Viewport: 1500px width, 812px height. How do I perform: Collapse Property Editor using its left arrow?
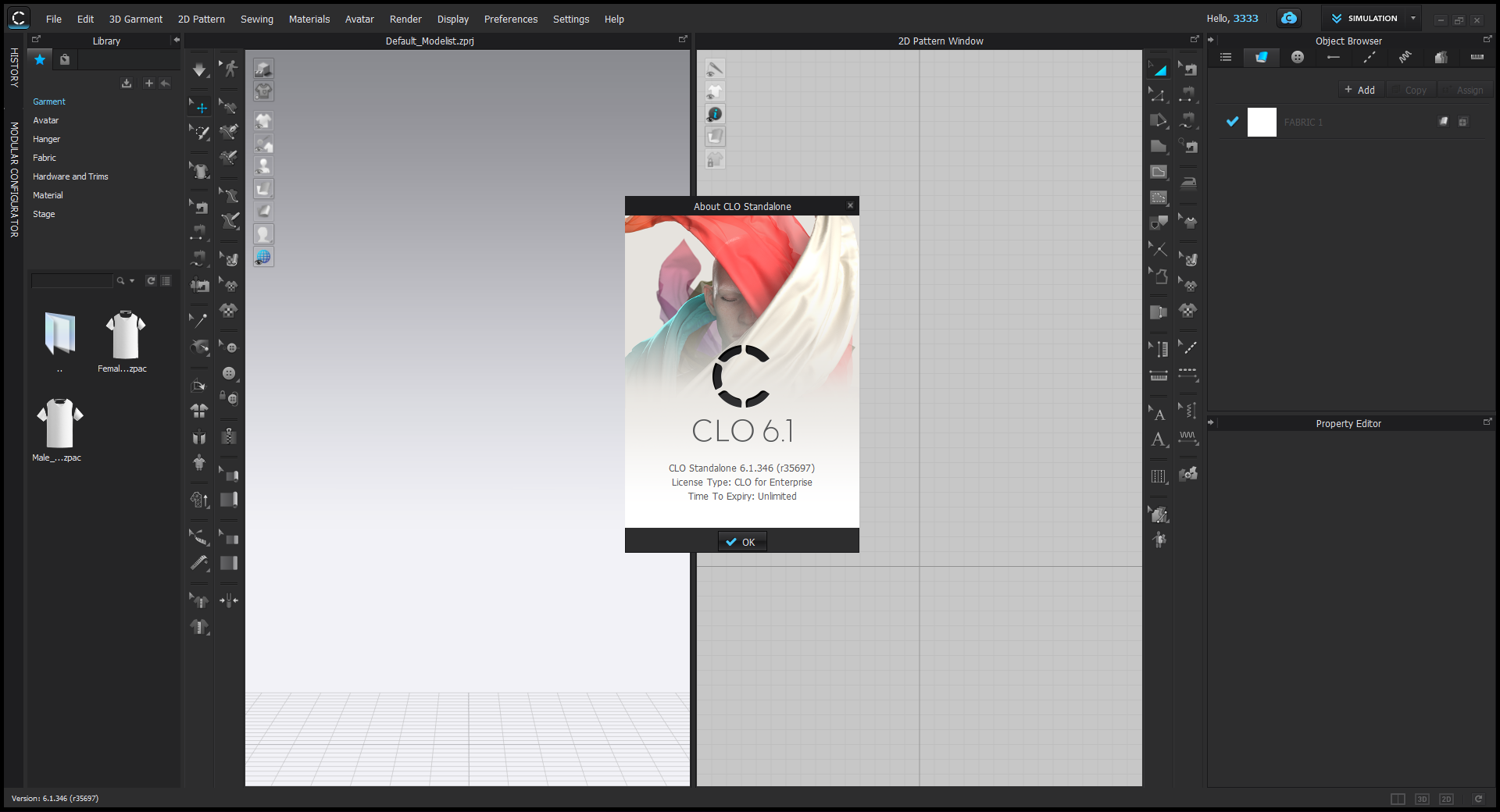1211,422
